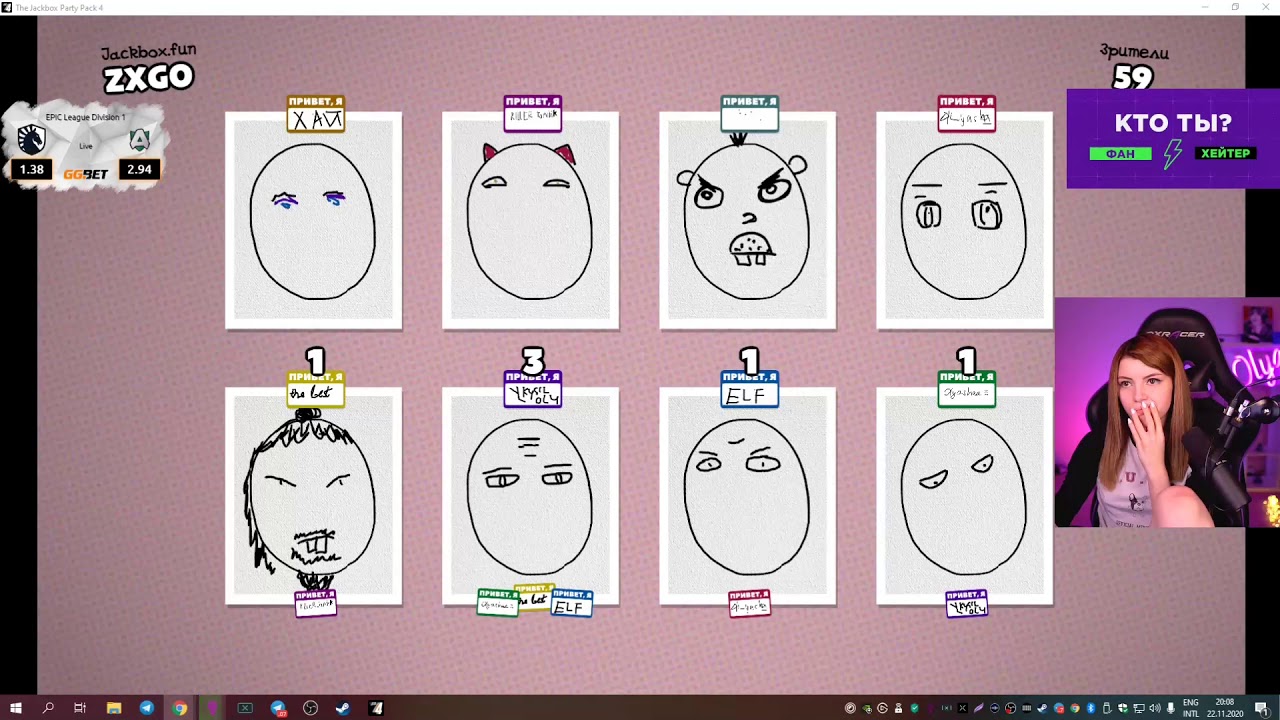The image size is (1280, 720).
Task: Select Jackbox Party Pack 4 taskbar icon
Action: click(x=376, y=708)
